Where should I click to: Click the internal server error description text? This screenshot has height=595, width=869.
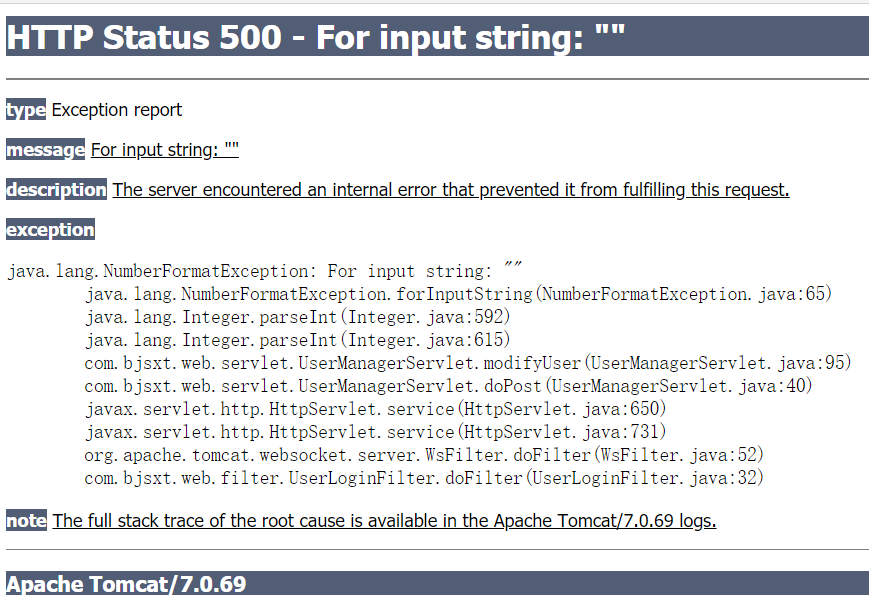coord(451,189)
